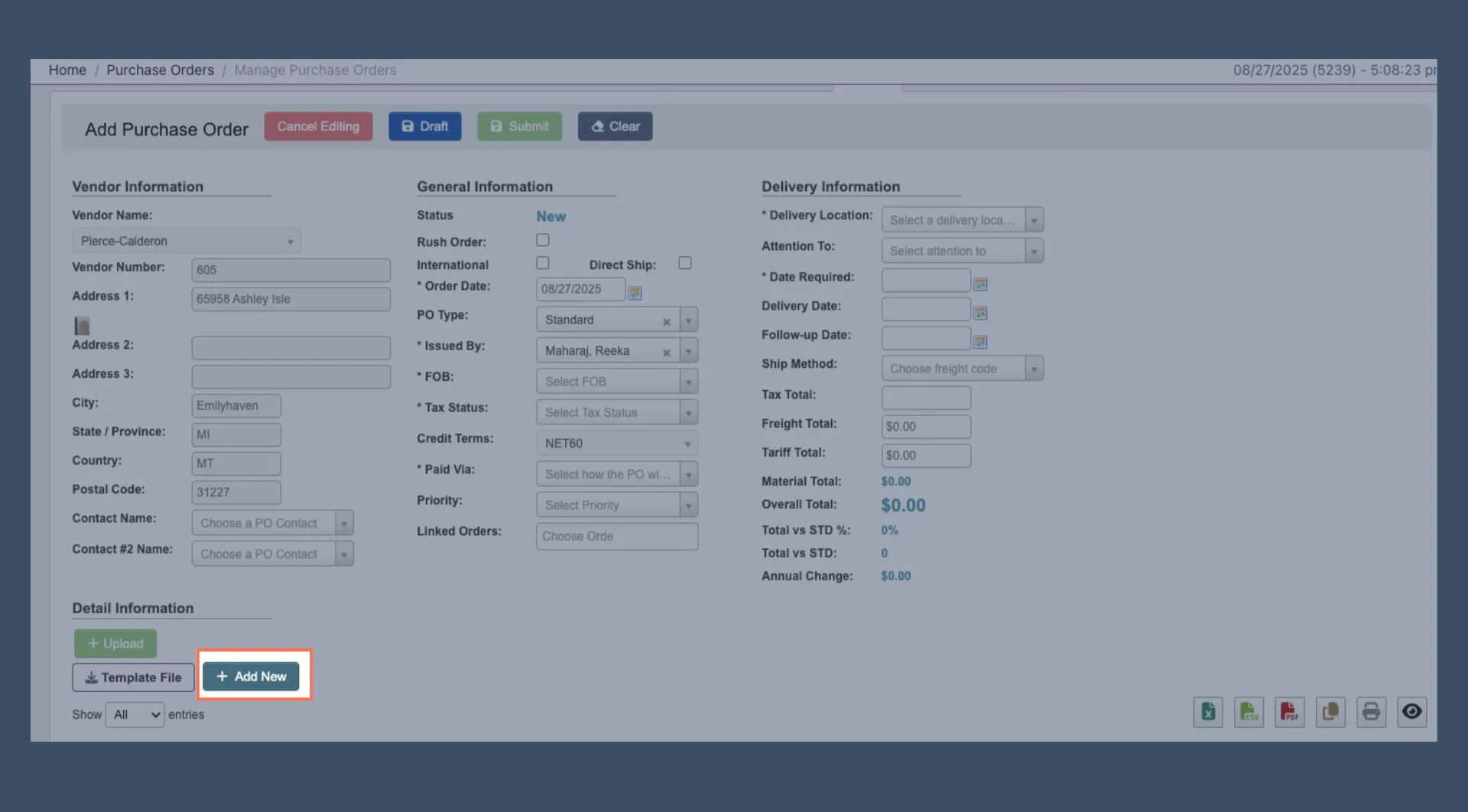Open the Credit Terms NET60 dropdown
The width and height of the screenshot is (1468, 812).
click(617, 443)
